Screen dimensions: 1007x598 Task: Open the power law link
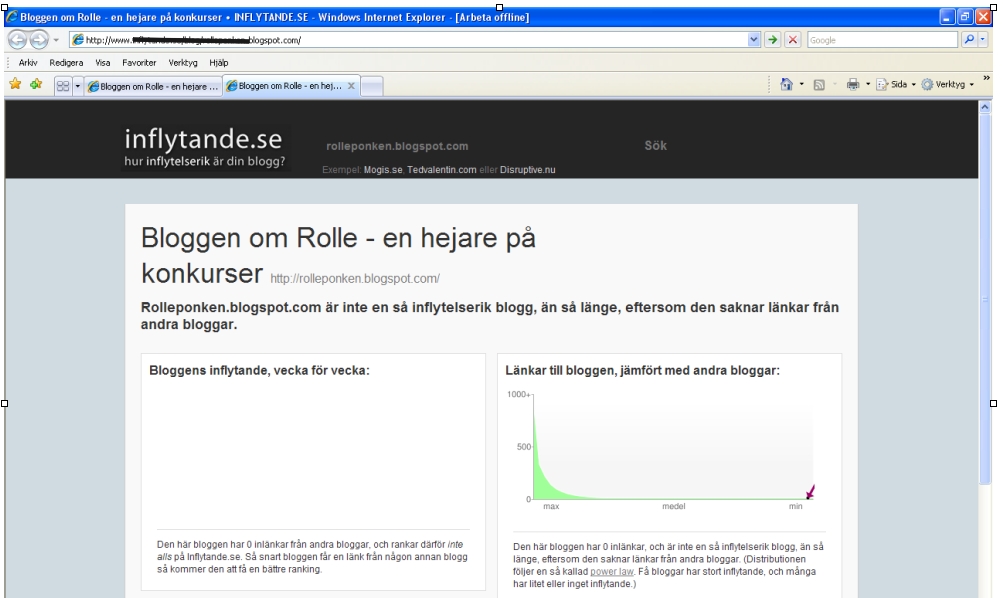tap(611, 572)
